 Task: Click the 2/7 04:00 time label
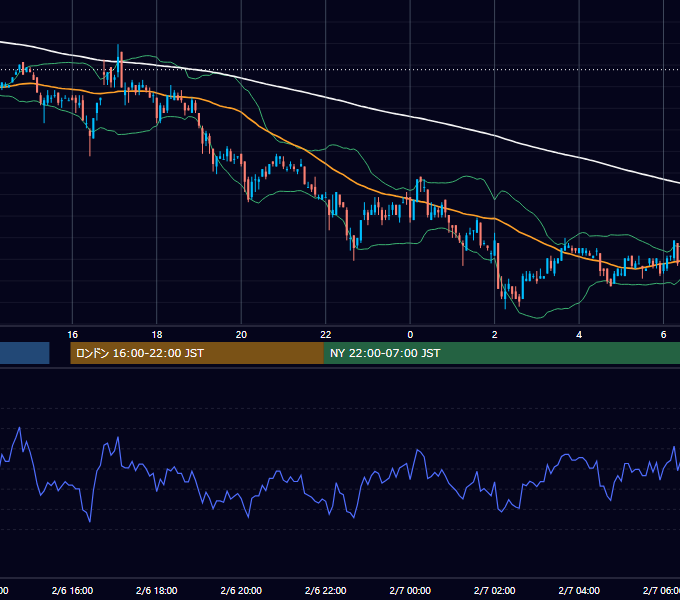click(579, 590)
